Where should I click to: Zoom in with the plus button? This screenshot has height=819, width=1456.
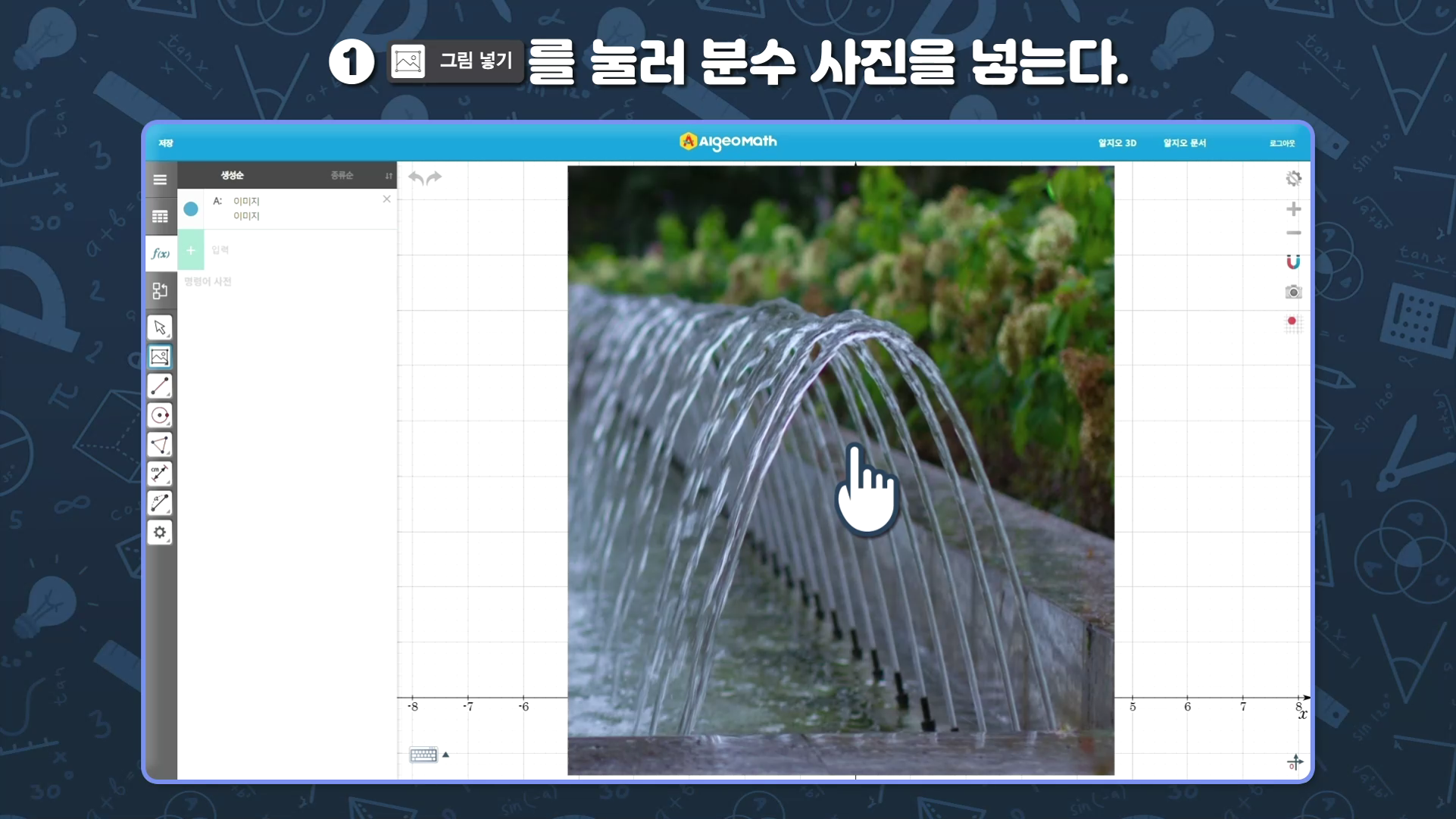point(1293,208)
